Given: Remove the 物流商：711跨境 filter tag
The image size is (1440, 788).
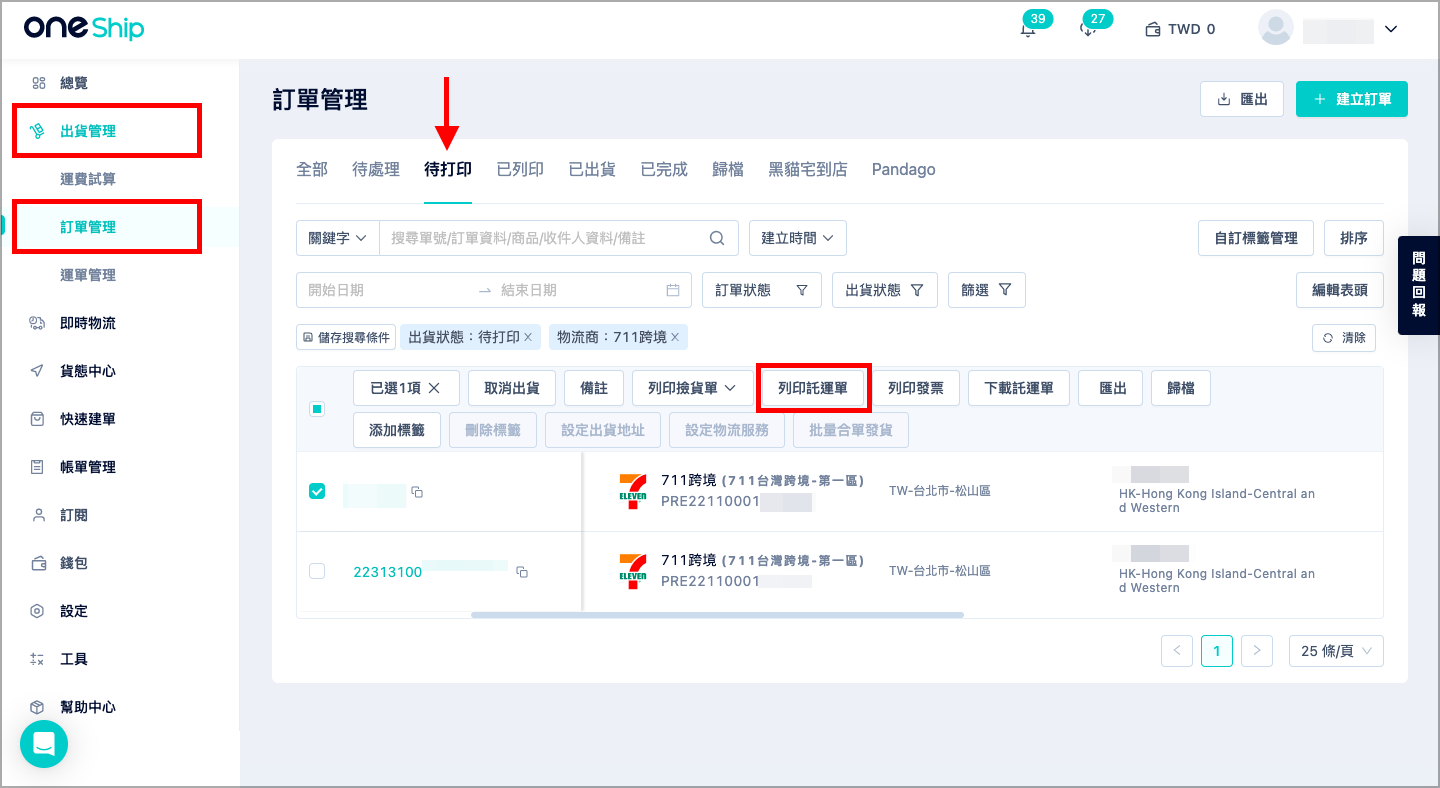Looking at the screenshot, I should pos(675,337).
